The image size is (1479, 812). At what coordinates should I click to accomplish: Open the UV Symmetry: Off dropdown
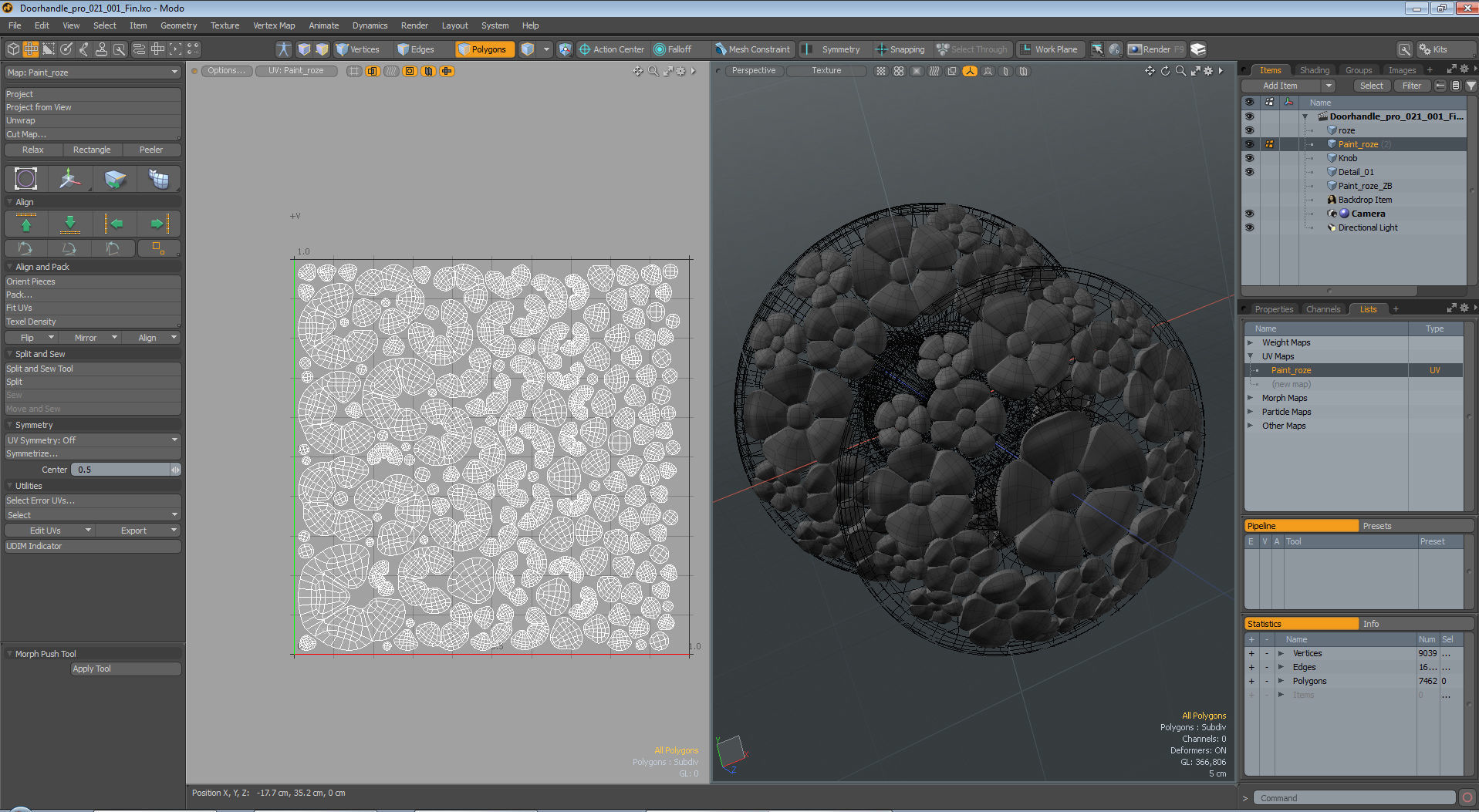pos(93,440)
